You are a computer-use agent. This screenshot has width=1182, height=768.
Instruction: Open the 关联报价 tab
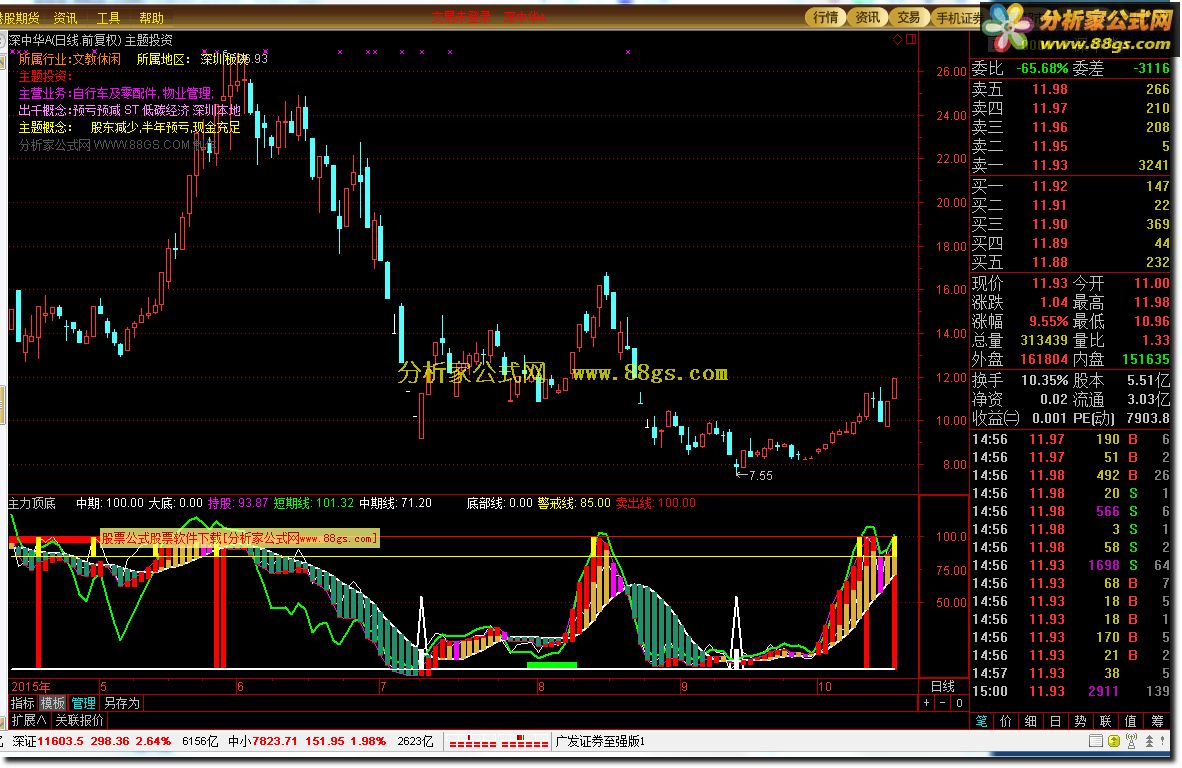click(x=79, y=721)
